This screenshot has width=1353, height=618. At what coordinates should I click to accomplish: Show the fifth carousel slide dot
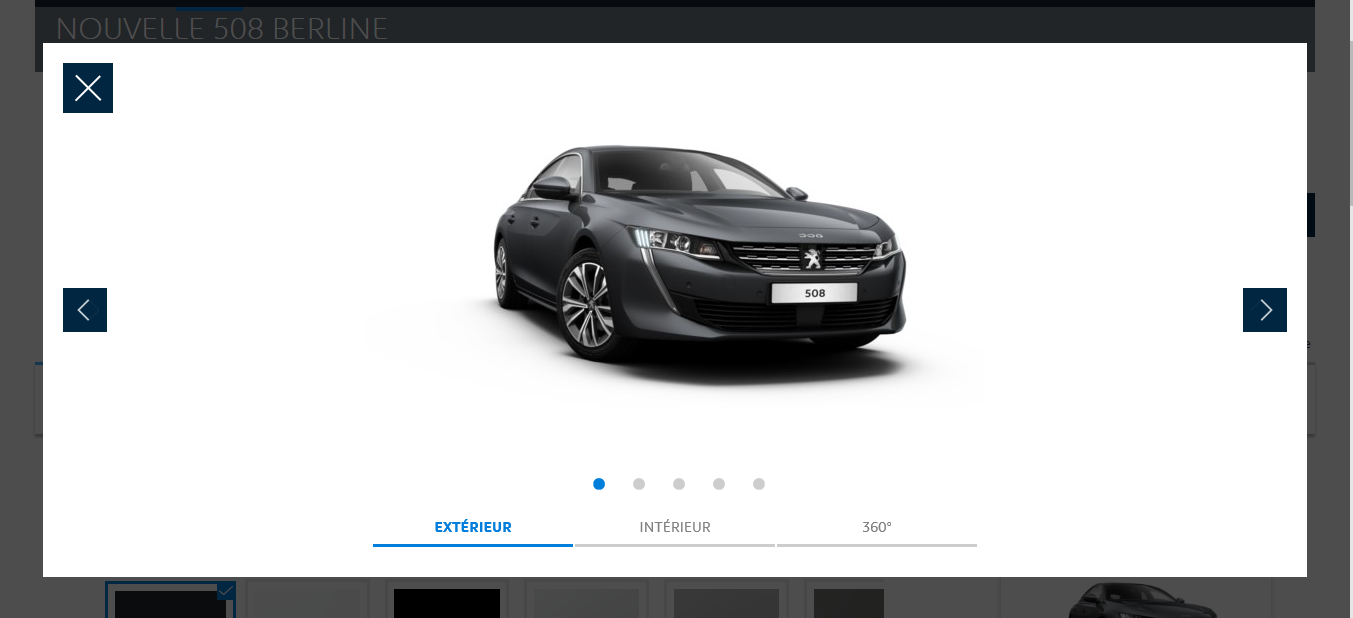pyautogui.click(x=759, y=484)
